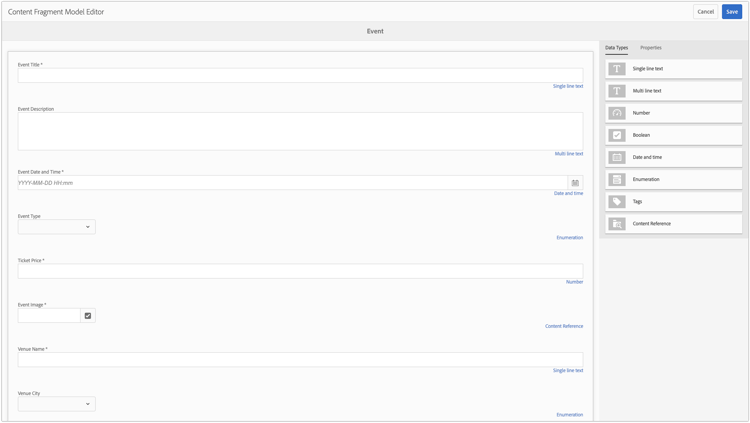Pick the Number data type icon
Viewport: 750px width, 423px height.
pyautogui.click(x=617, y=113)
